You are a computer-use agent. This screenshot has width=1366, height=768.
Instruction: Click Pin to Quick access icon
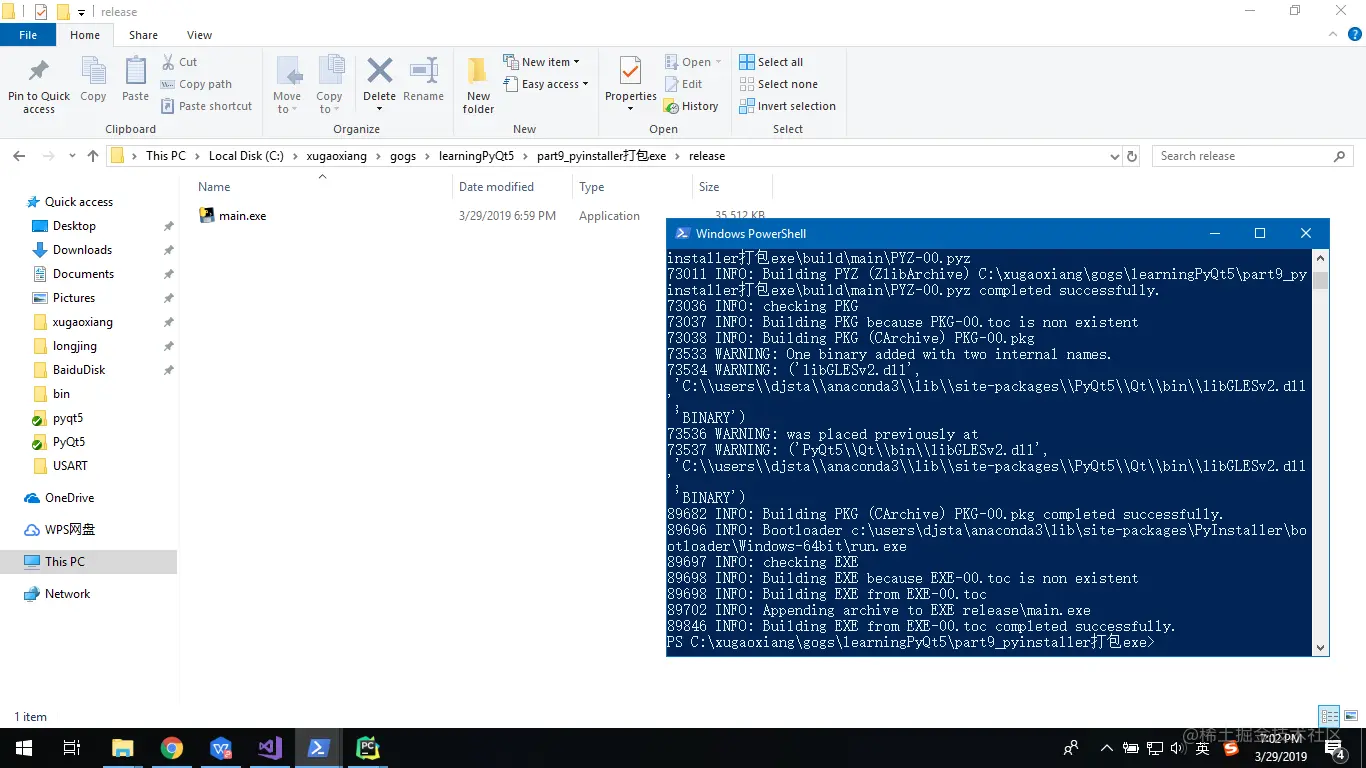pos(38,80)
